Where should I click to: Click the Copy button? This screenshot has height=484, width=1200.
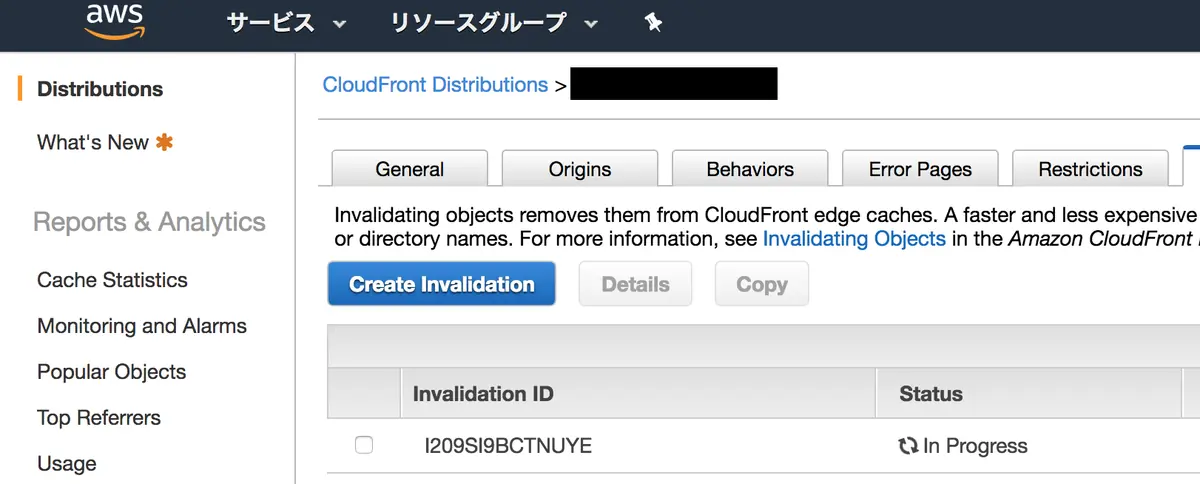762,284
